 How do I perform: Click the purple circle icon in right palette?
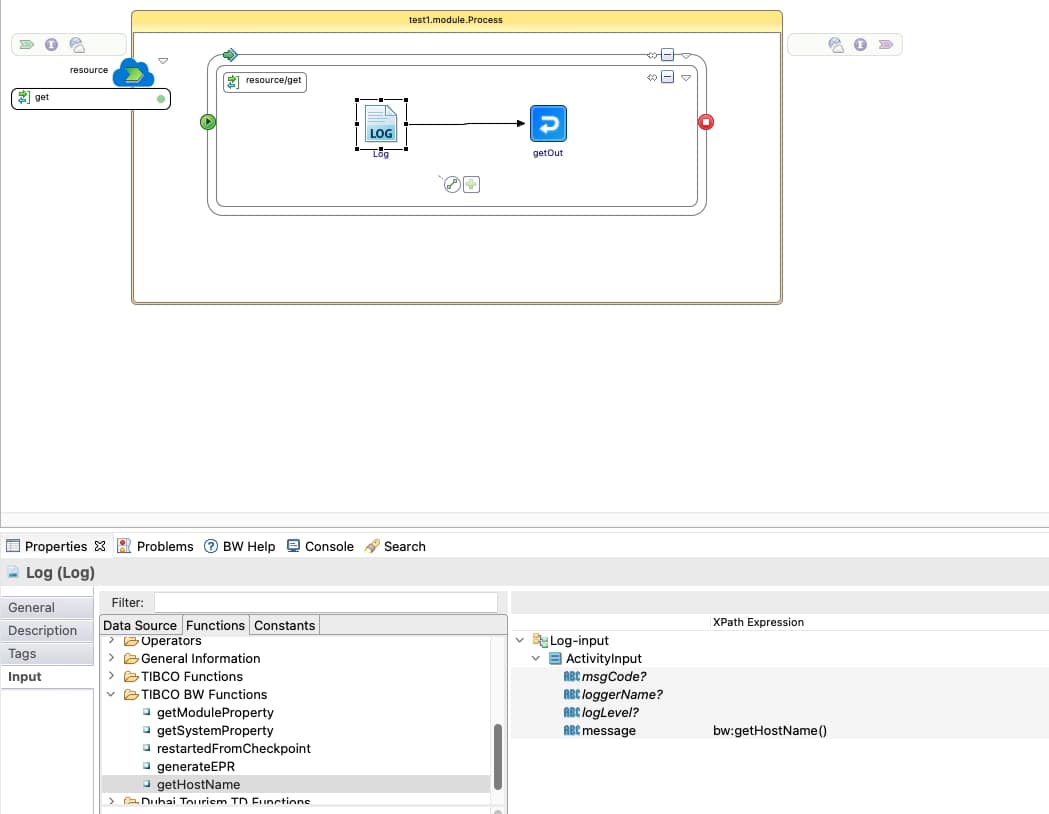pos(860,44)
